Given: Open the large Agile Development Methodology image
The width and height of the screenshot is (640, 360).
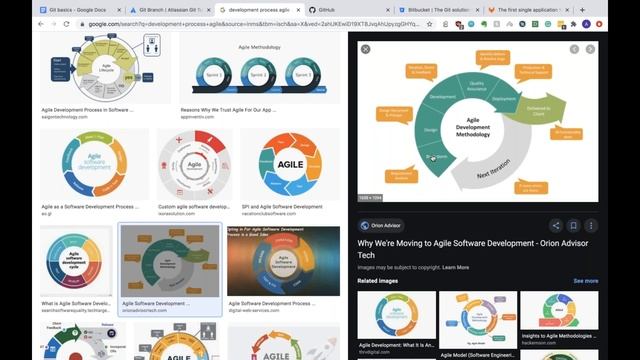Looking at the screenshot, I should tap(478, 121).
